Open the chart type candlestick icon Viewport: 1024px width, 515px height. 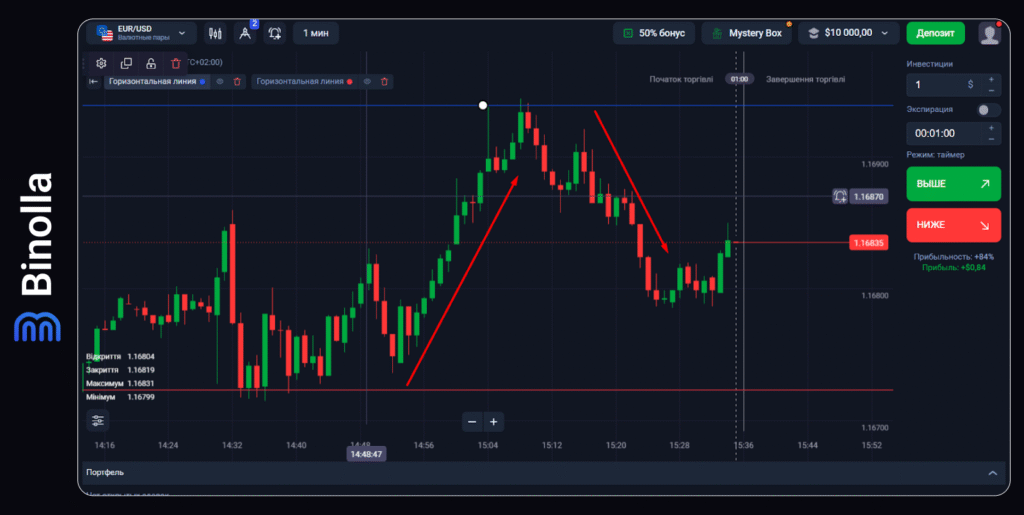point(215,33)
